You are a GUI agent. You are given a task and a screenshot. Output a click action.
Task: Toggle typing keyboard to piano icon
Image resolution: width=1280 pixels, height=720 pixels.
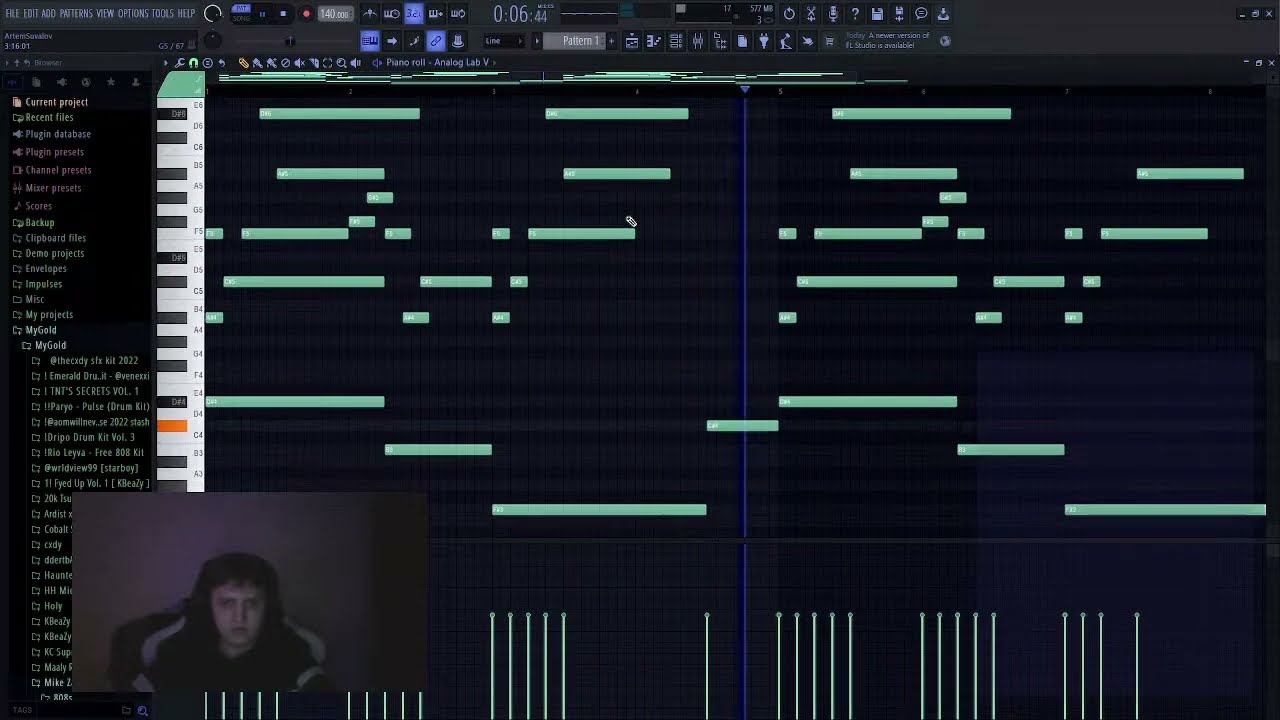coord(370,41)
